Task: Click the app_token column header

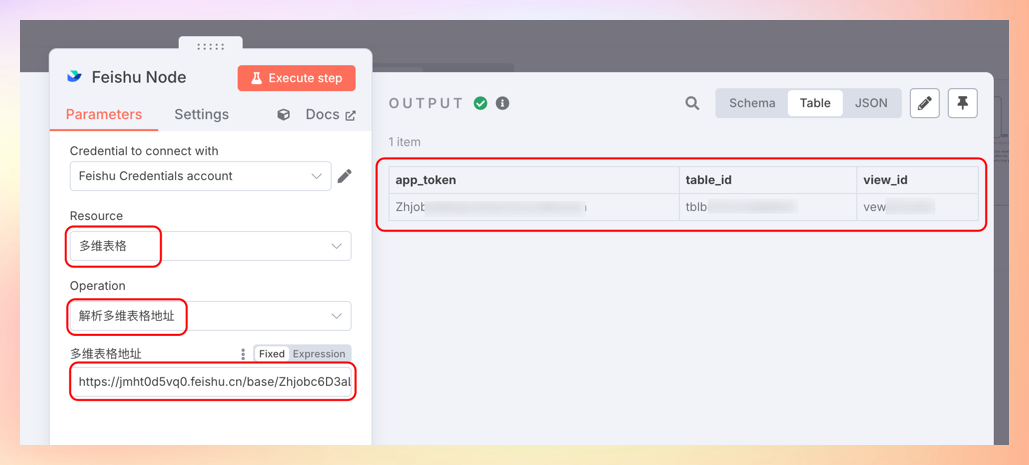Action: [x=534, y=180]
